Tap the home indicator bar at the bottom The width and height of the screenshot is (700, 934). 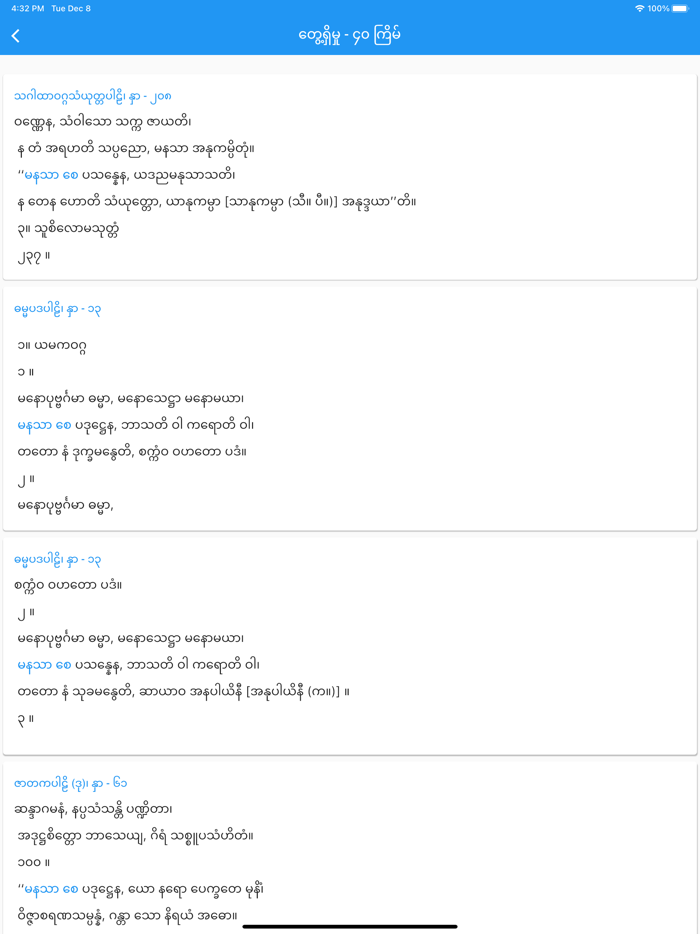tap(350, 923)
